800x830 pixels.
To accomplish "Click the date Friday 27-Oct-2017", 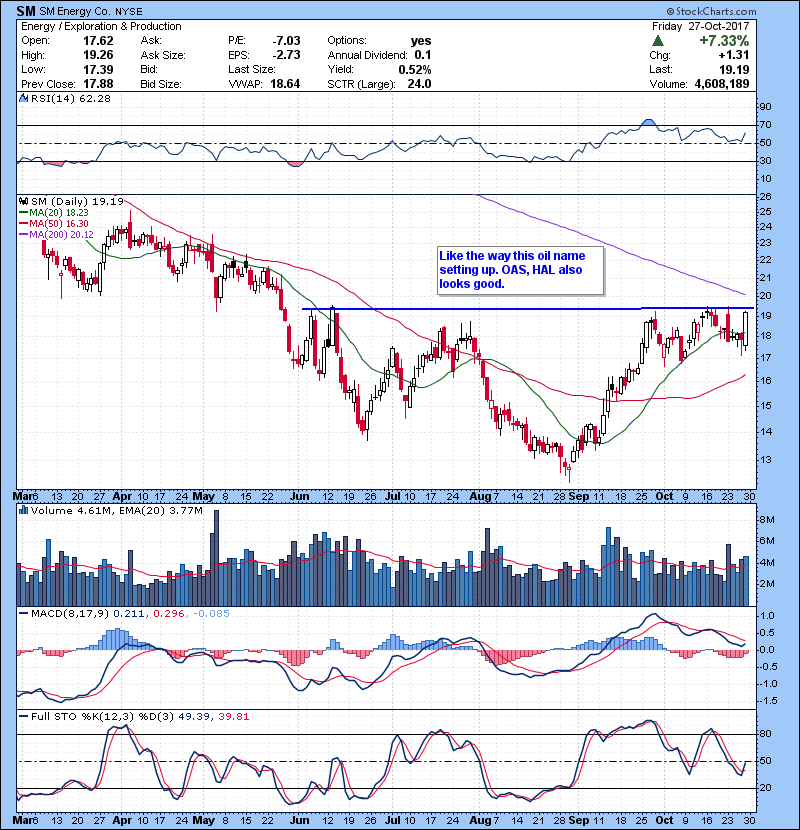I will coord(700,26).
